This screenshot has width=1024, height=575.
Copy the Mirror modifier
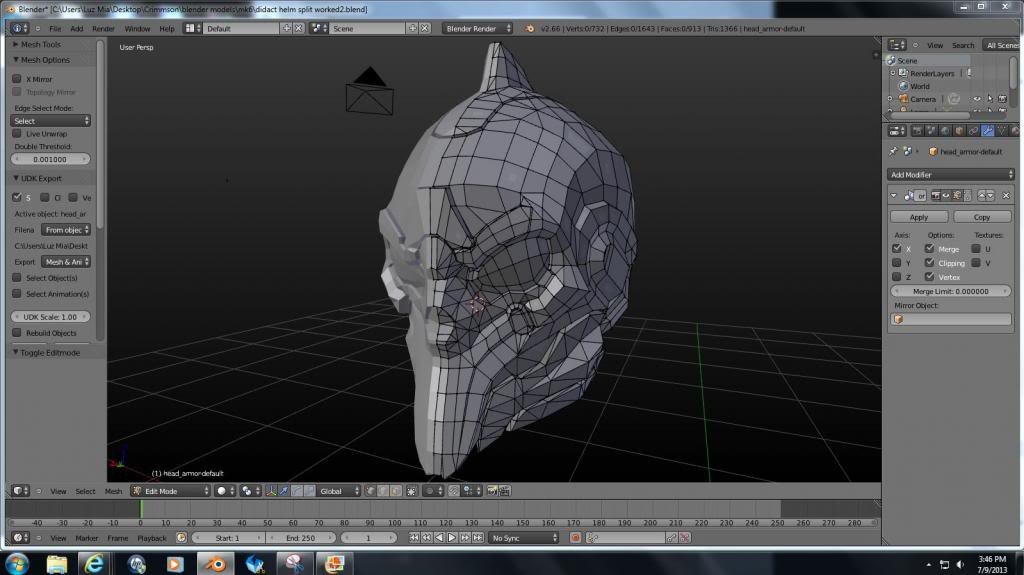tap(982, 217)
